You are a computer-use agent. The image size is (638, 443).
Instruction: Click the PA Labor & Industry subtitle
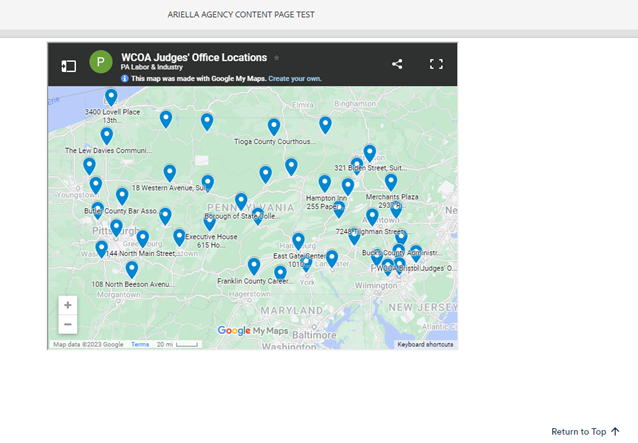click(152, 67)
